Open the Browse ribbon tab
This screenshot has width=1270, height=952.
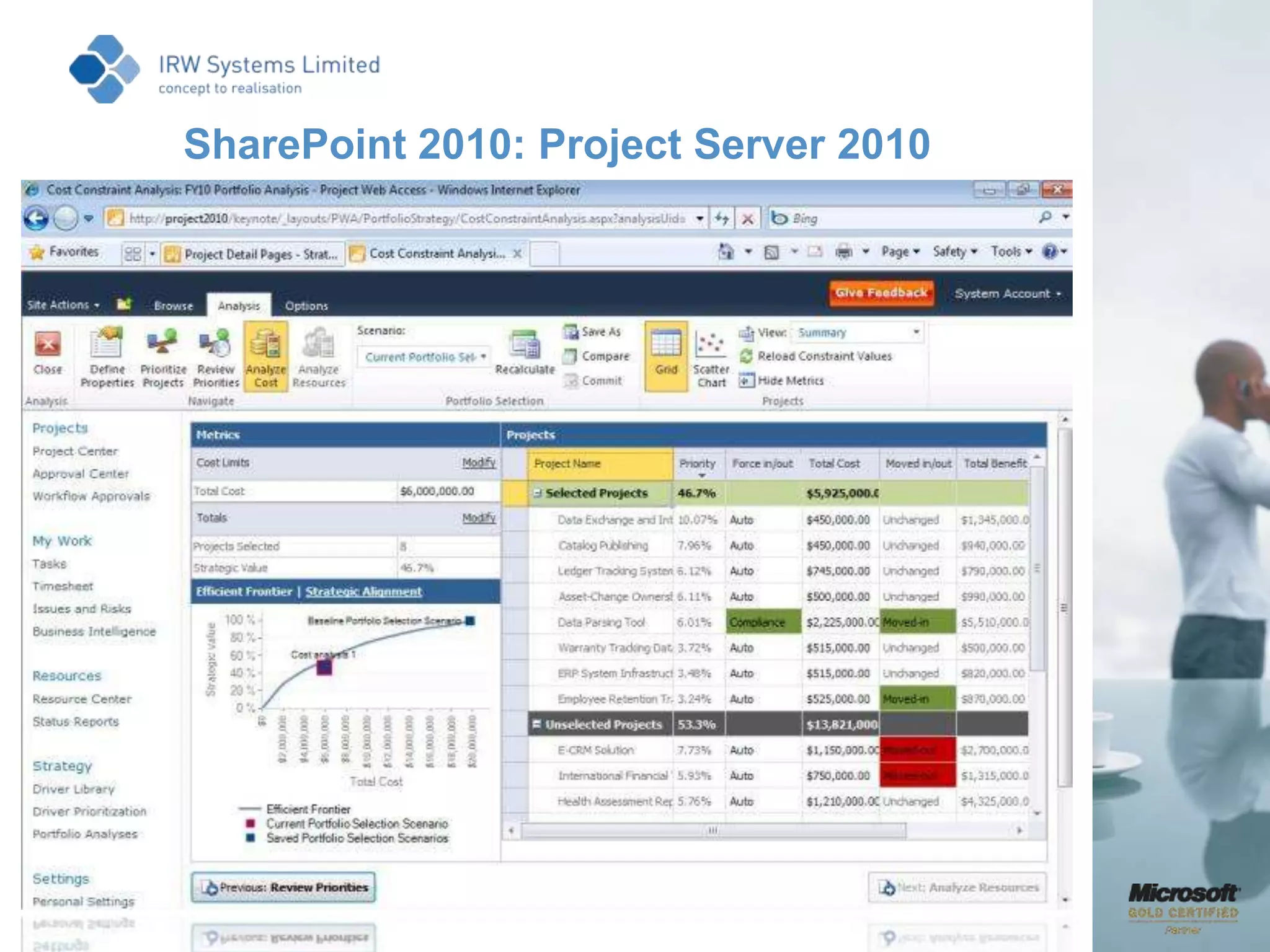(174, 306)
